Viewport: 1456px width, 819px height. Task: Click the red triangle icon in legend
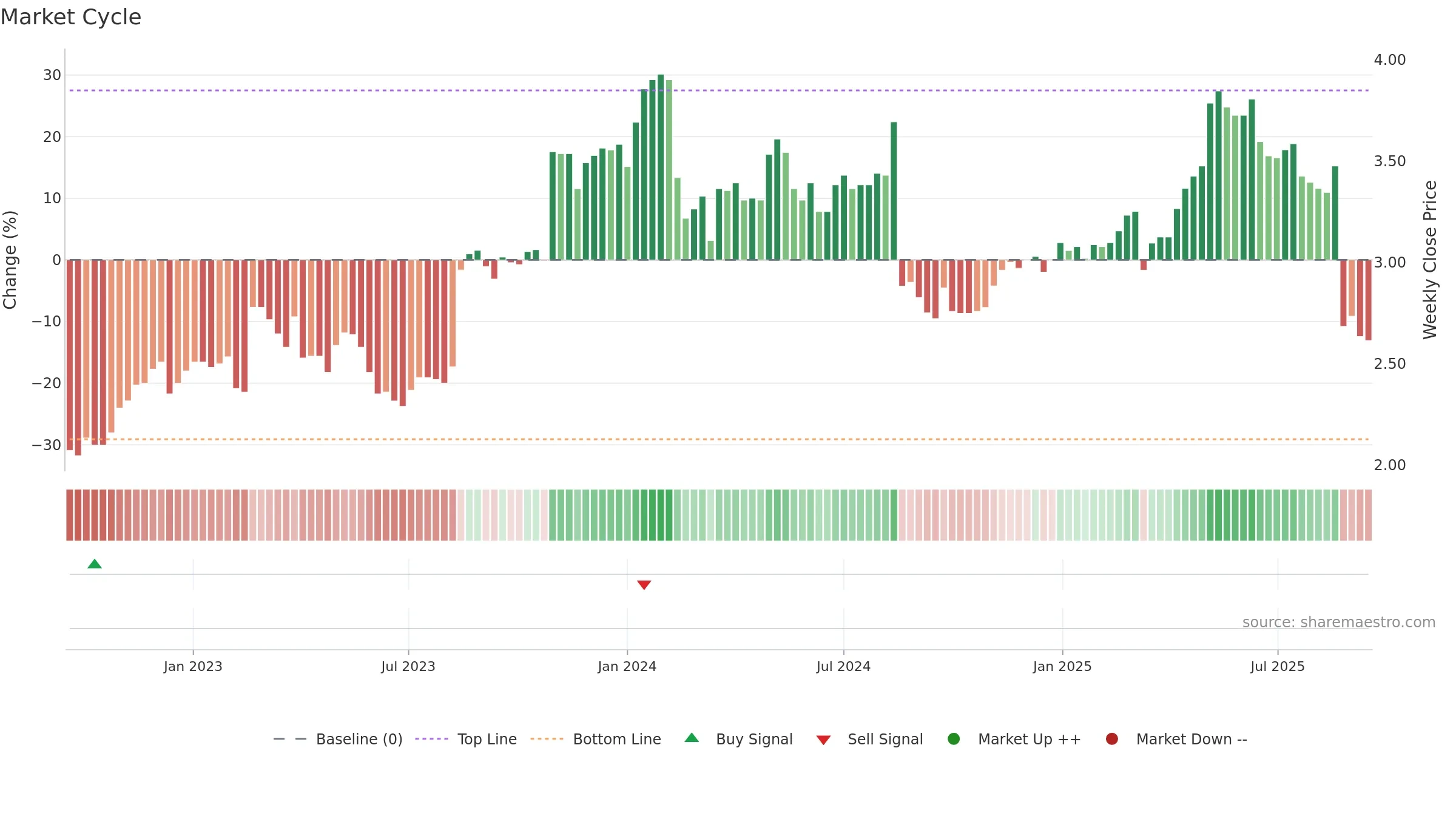(x=823, y=740)
